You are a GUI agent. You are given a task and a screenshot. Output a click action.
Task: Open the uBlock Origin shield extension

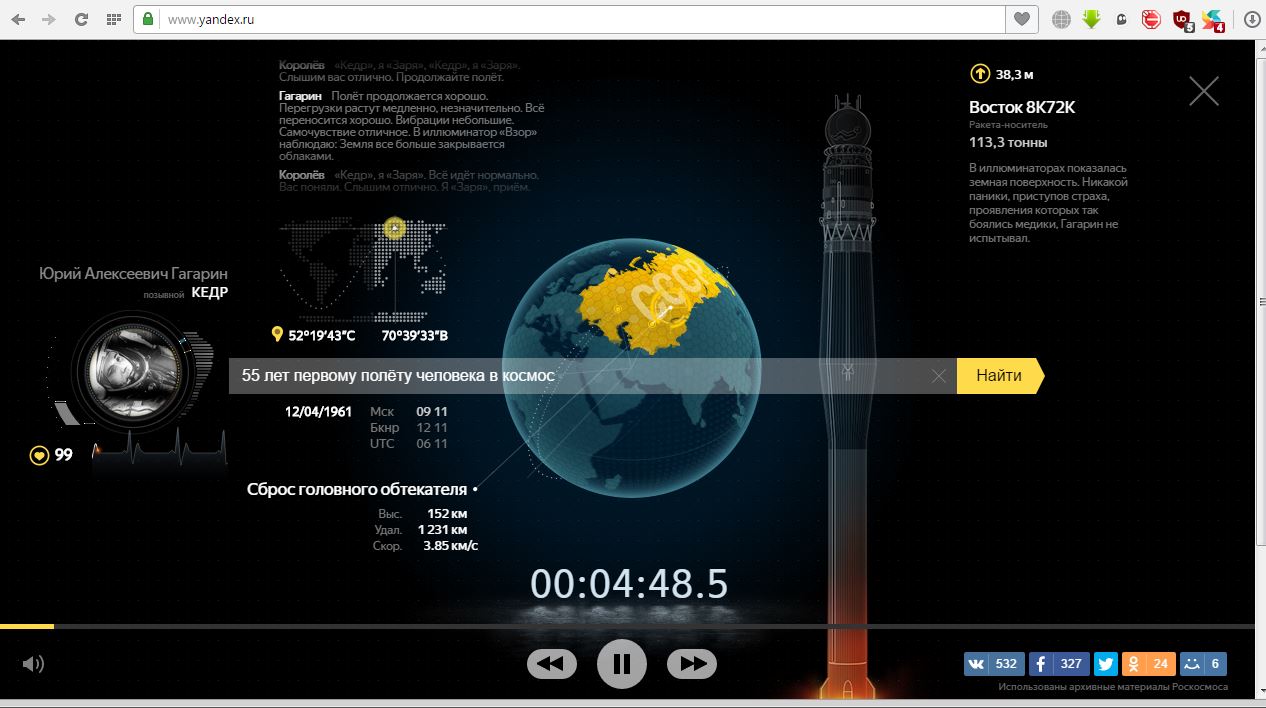1183,19
